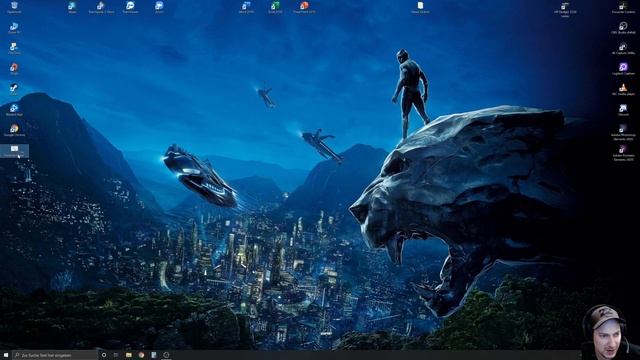Open the Papierkorb recycle bin icon

click(x=14, y=7)
